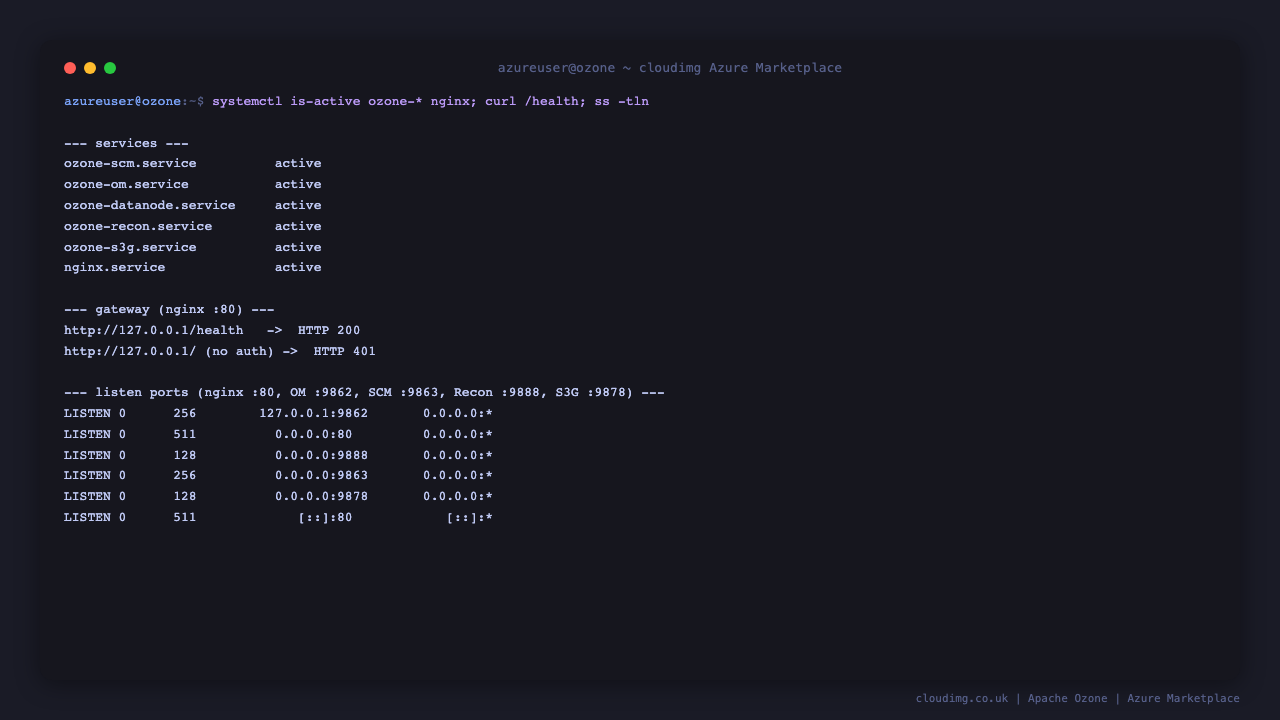Click the 127.0.0.1:9862 address
This screenshot has height=720, width=1280.
coord(314,414)
